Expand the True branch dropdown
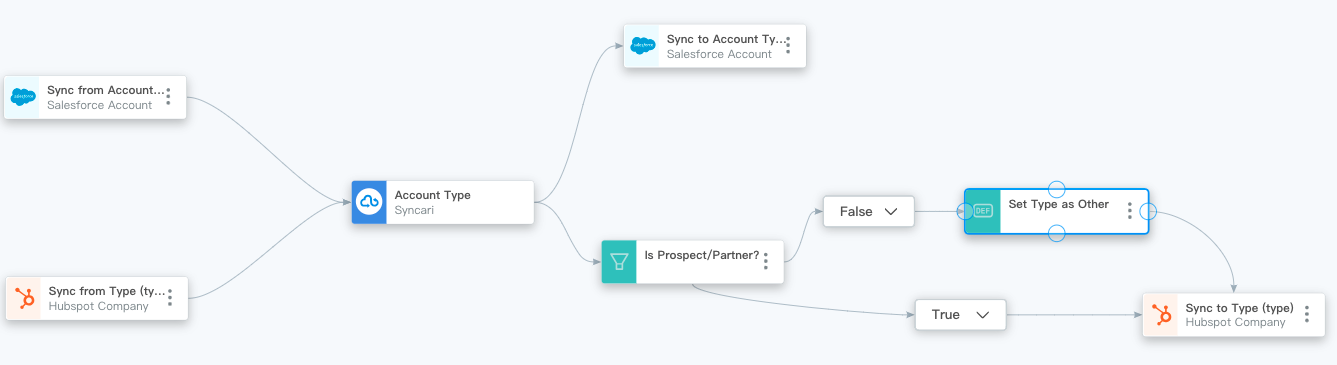 961,314
